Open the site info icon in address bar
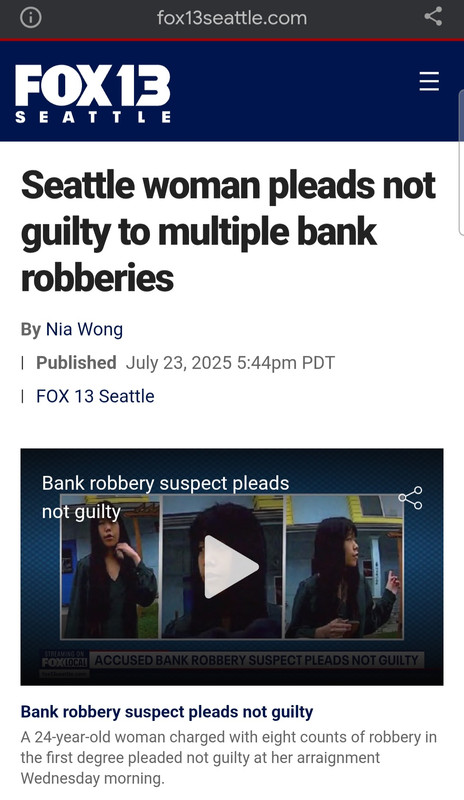 [31, 18]
